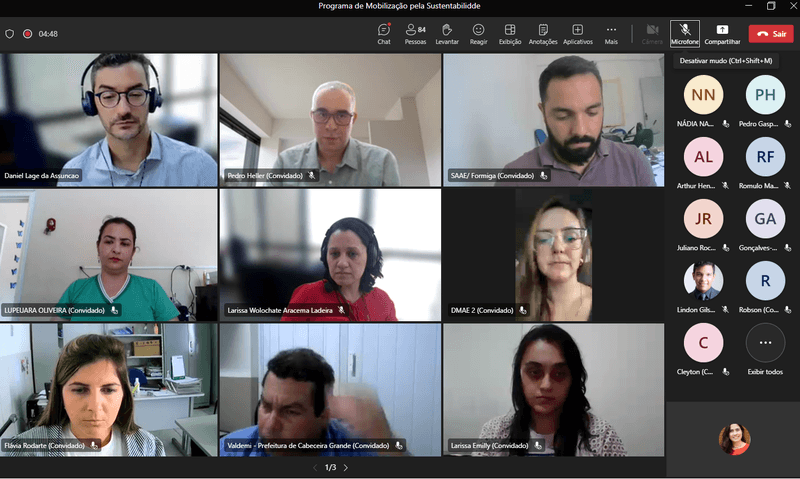The width and height of the screenshot is (800, 479).
Task: Open the Aplicativos apps panel
Action: point(577,33)
